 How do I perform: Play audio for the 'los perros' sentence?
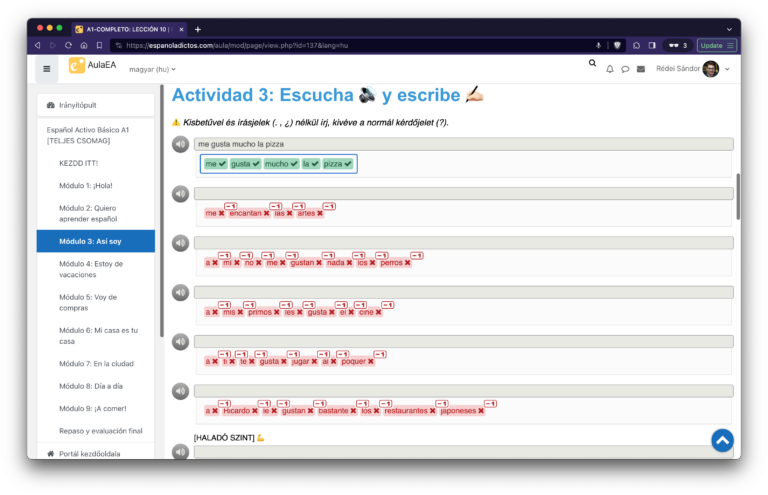[180, 243]
